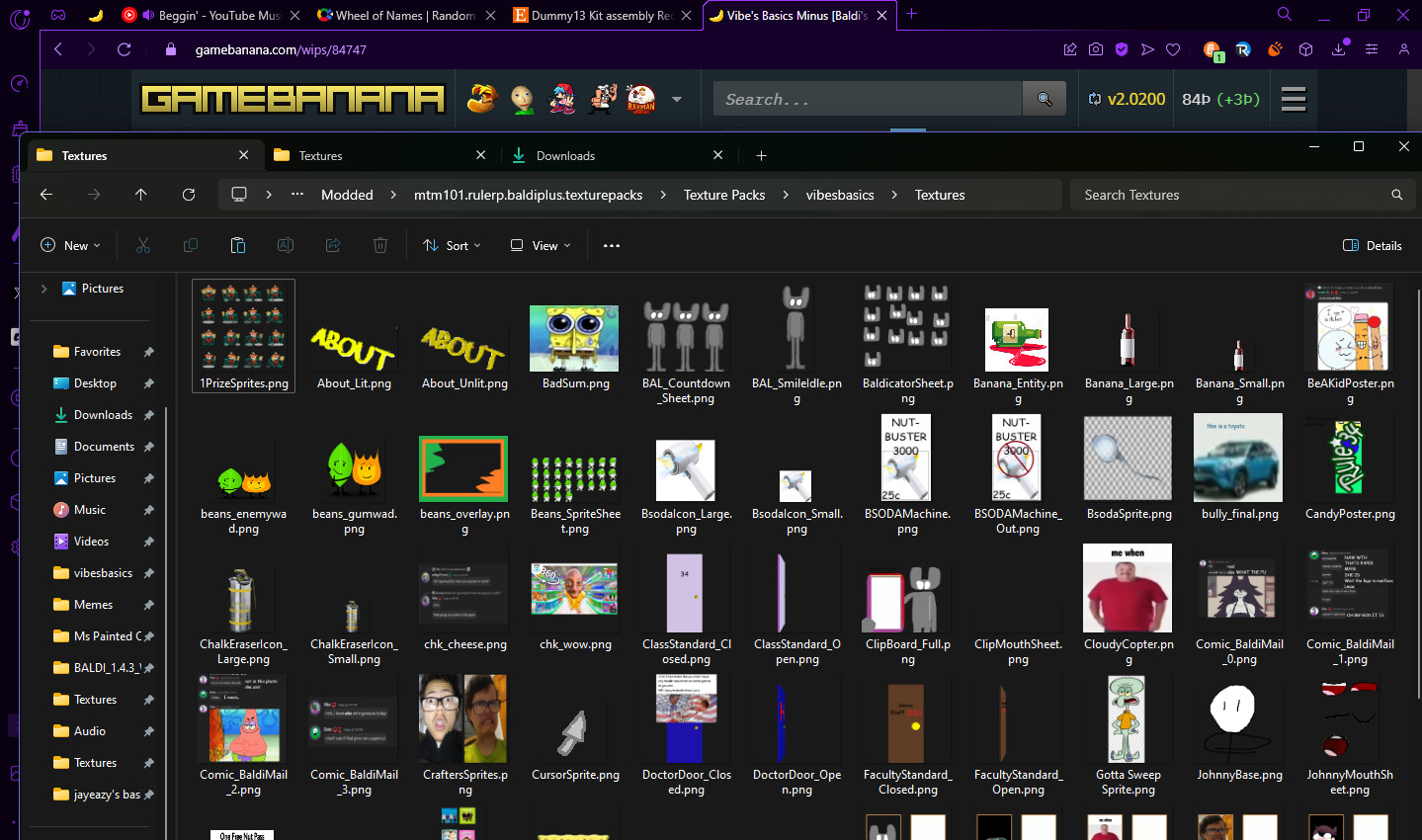The height and width of the screenshot is (840, 1422).
Task: Click the GameBanana logo link
Action: [x=293, y=99]
